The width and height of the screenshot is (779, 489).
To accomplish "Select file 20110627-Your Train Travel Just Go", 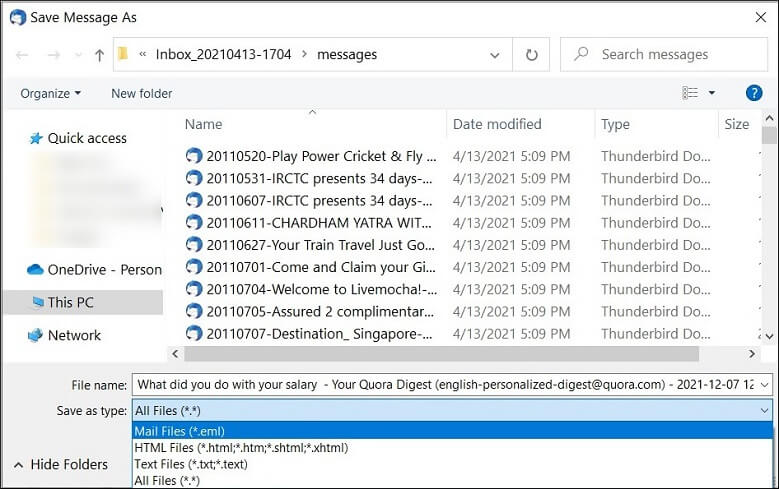I will [x=320, y=245].
